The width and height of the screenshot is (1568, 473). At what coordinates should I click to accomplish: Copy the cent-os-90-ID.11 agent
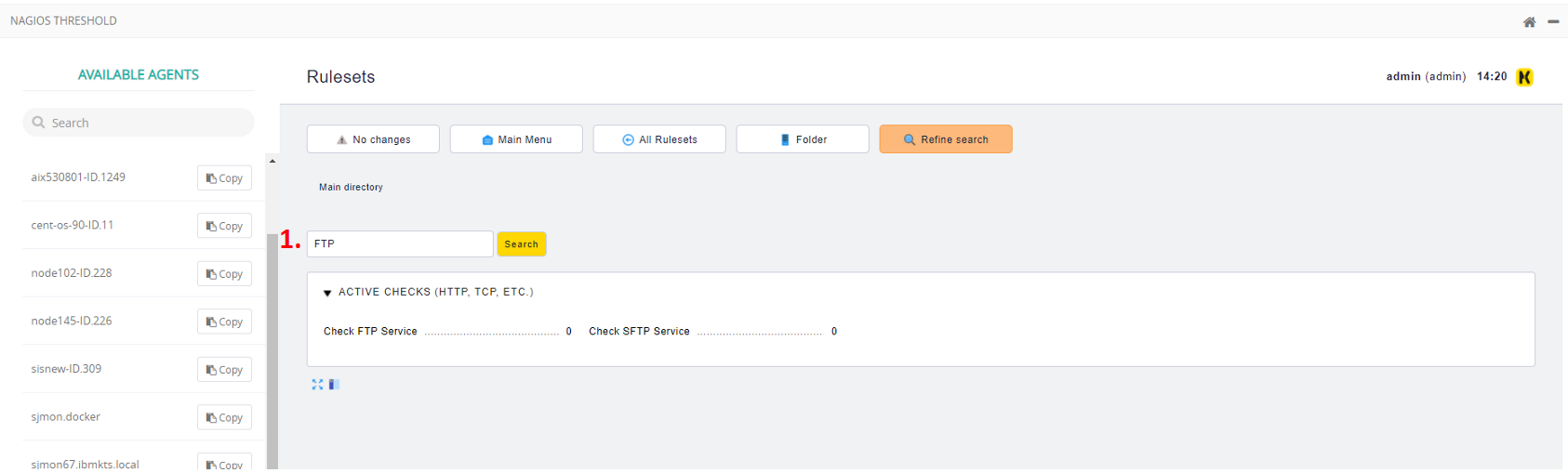pyautogui.click(x=224, y=226)
